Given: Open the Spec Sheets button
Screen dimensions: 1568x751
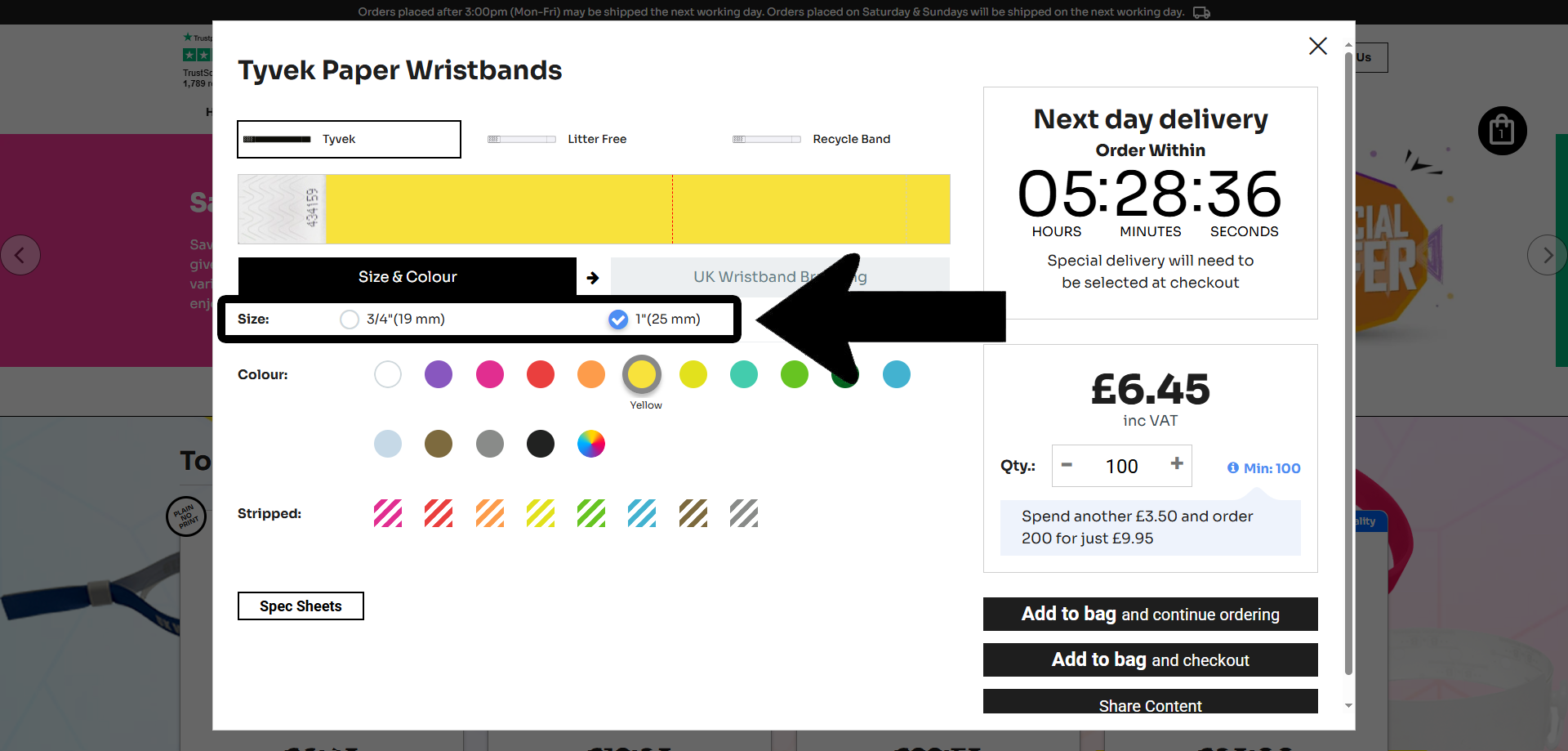Looking at the screenshot, I should coord(301,606).
